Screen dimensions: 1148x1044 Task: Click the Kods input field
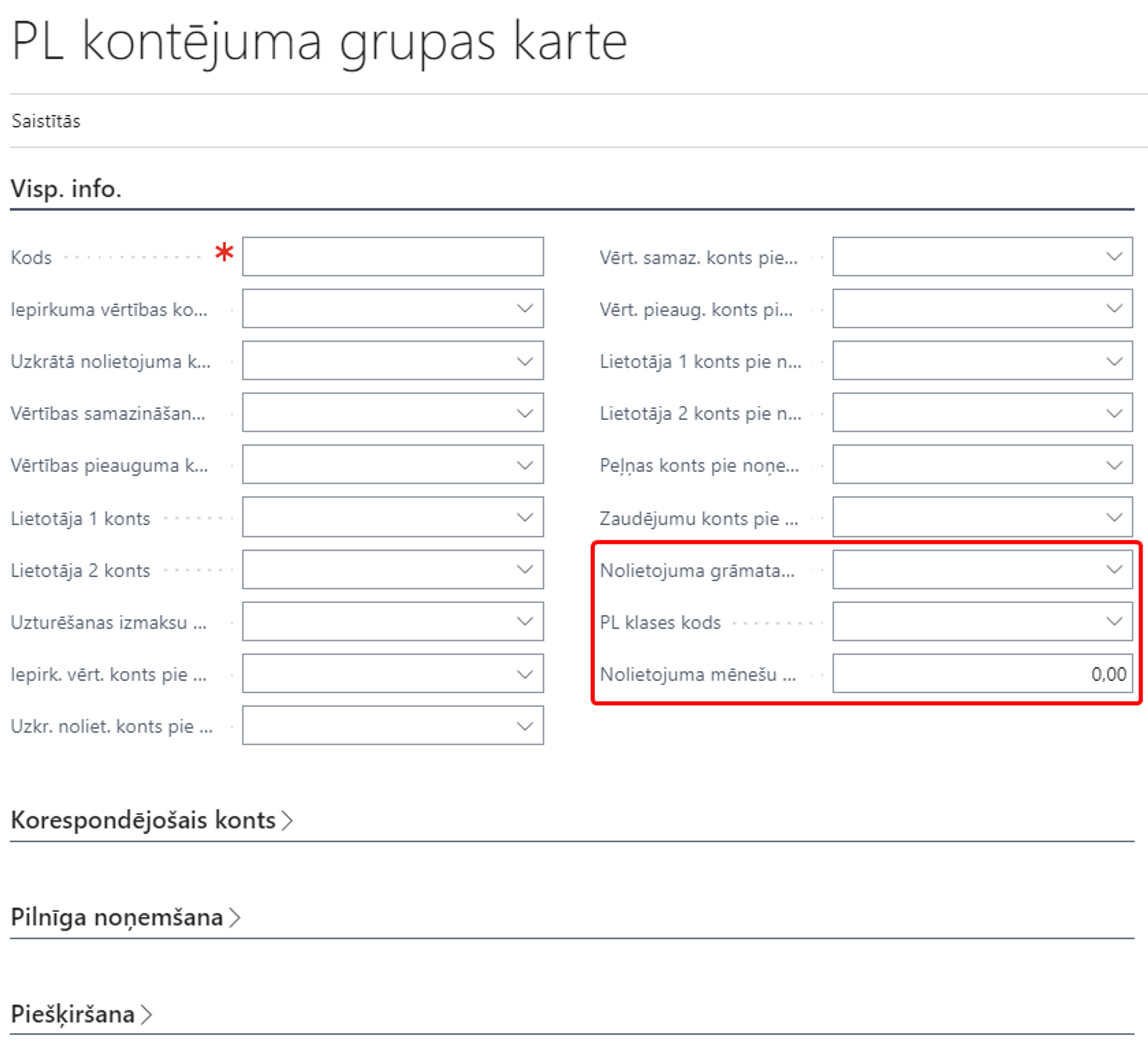pyautogui.click(x=393, y=257)
